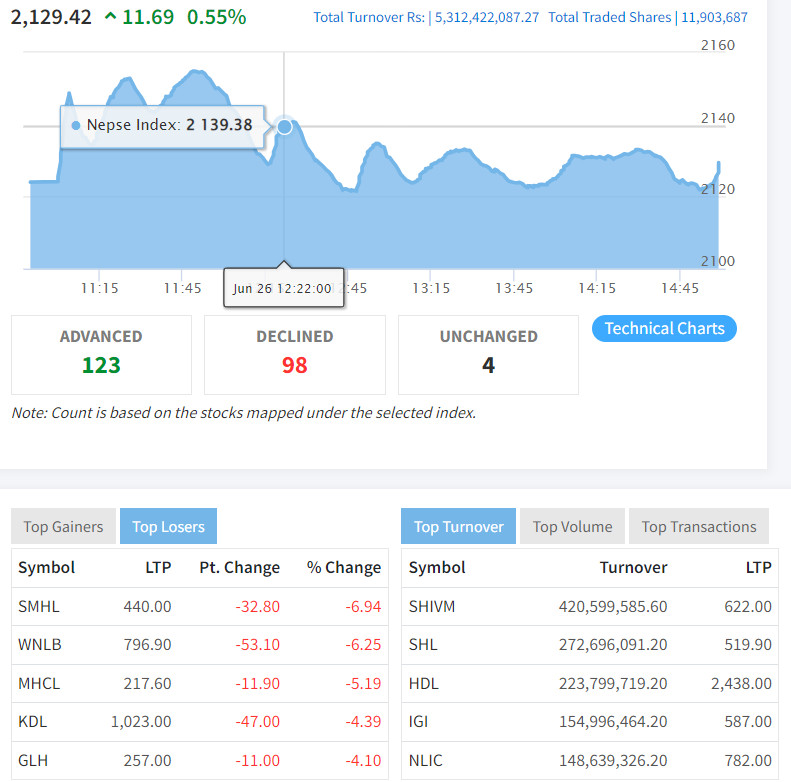
Task: Click the 11:45 time axis label
Action: (x=182, y=288)
